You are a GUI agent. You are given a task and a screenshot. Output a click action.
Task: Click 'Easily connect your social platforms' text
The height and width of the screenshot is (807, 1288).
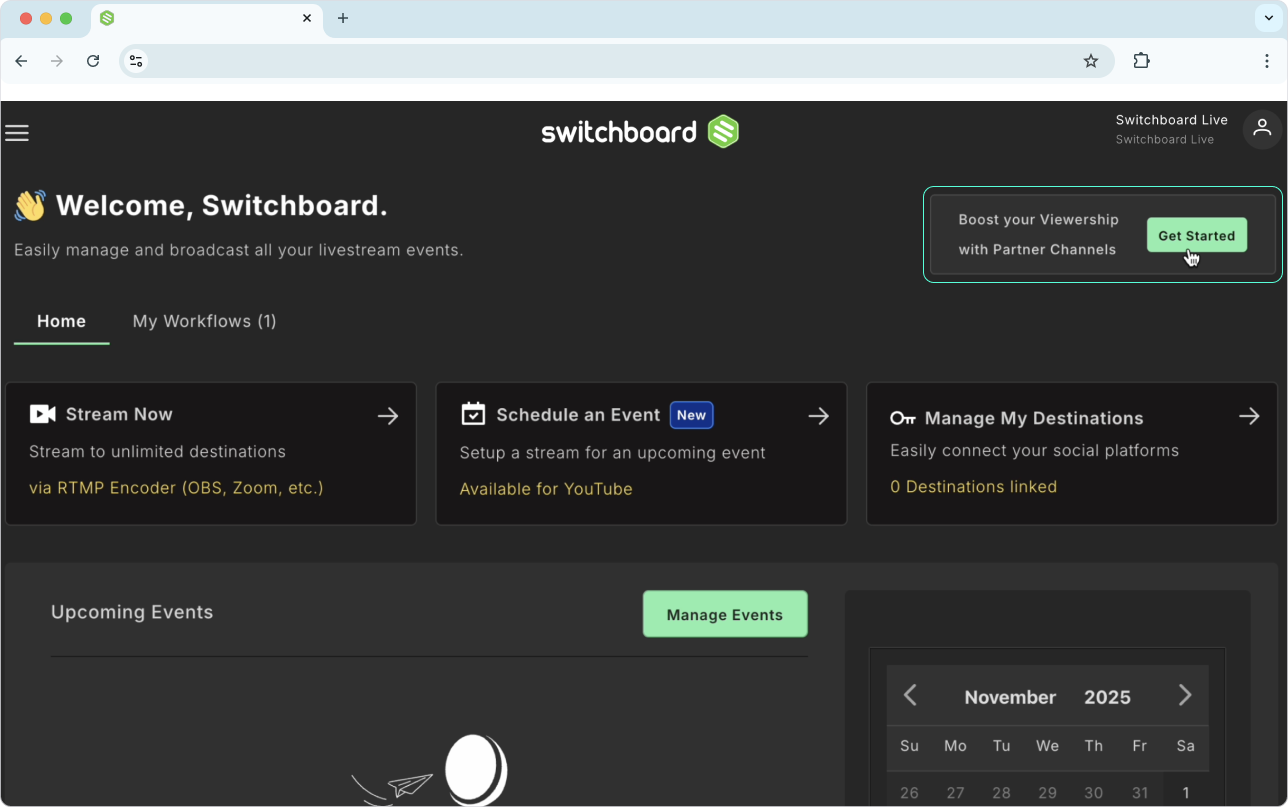[1034, 451]
